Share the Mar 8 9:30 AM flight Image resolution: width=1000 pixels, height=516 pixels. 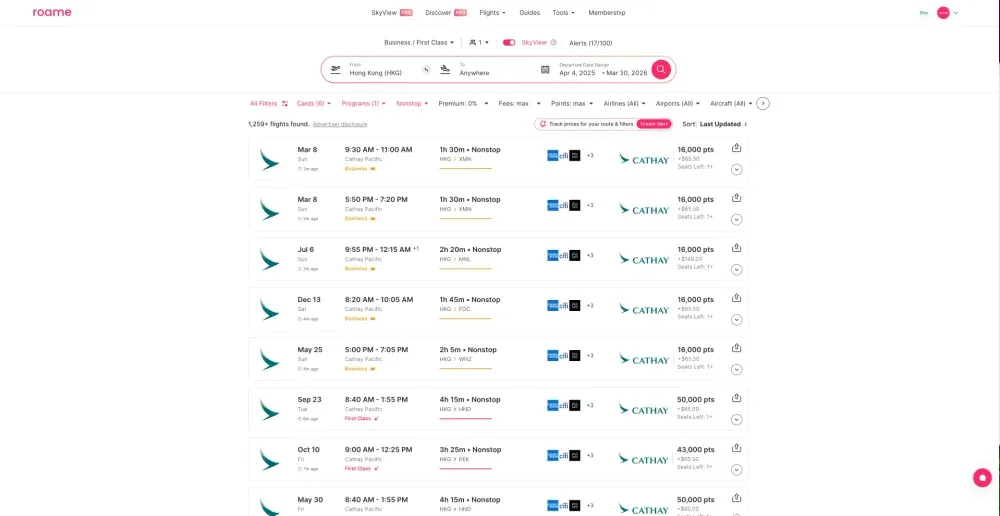coord(737,148)
